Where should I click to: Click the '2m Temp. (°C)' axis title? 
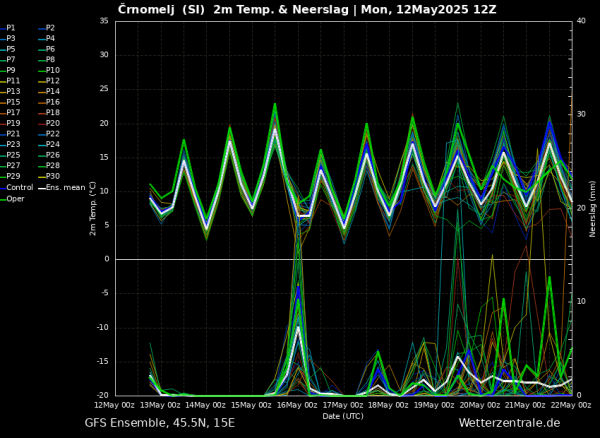[x=93, y=208]
